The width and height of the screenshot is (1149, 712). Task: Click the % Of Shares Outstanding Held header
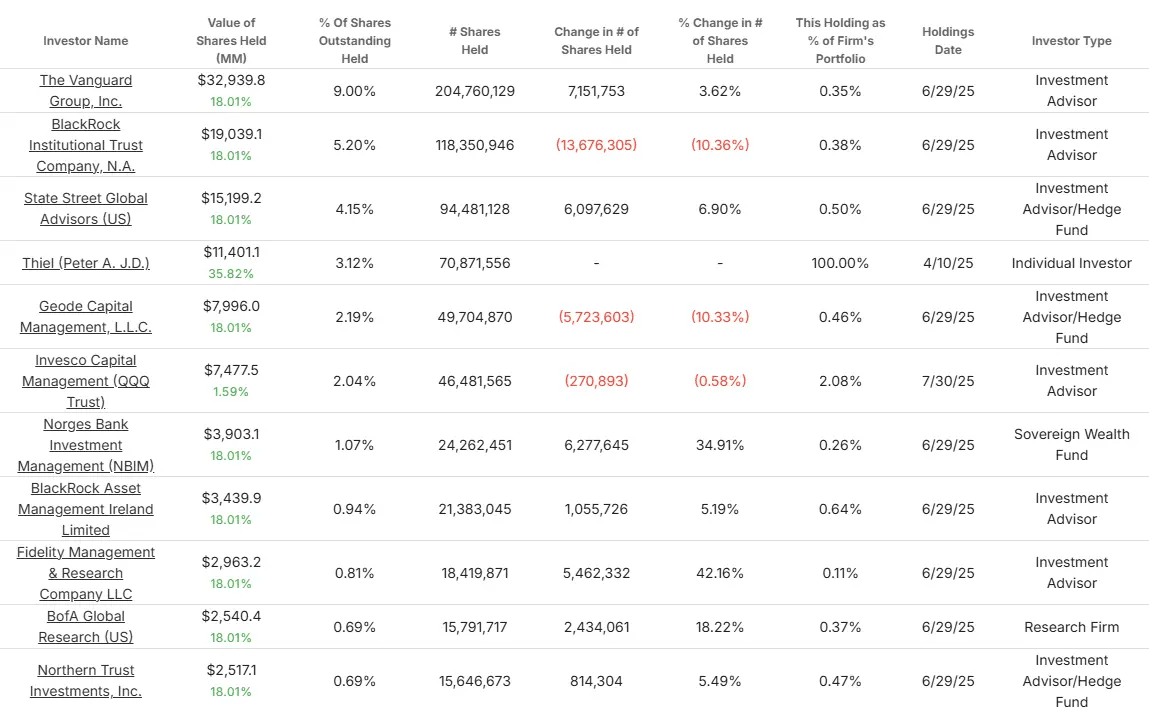click(355, 41)
